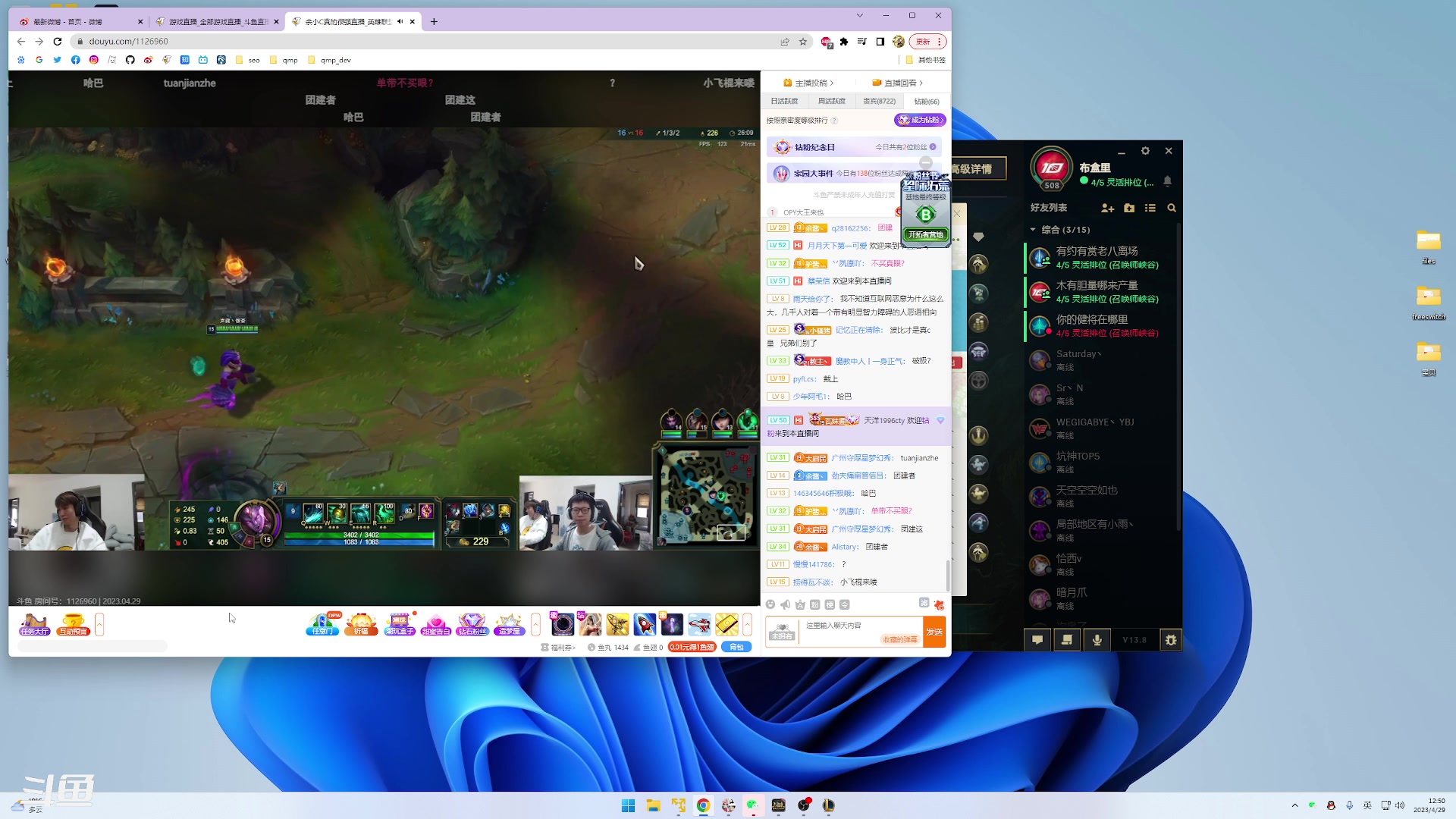The image size is (1456, 819).
Task: Click the search icon in friends list
Action: (x=1172, y=208)
